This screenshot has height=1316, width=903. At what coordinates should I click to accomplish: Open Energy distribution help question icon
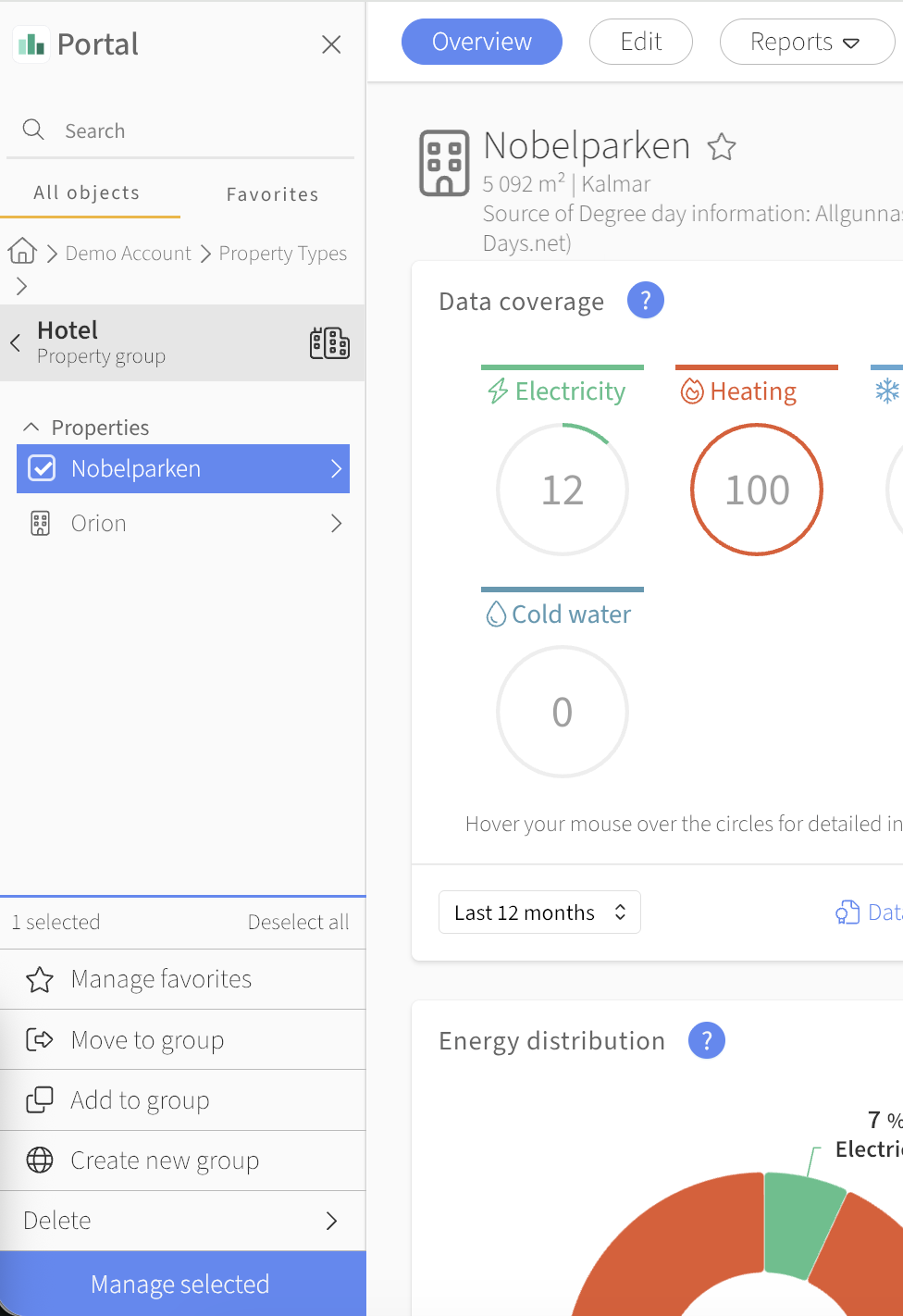[707, 1040]
